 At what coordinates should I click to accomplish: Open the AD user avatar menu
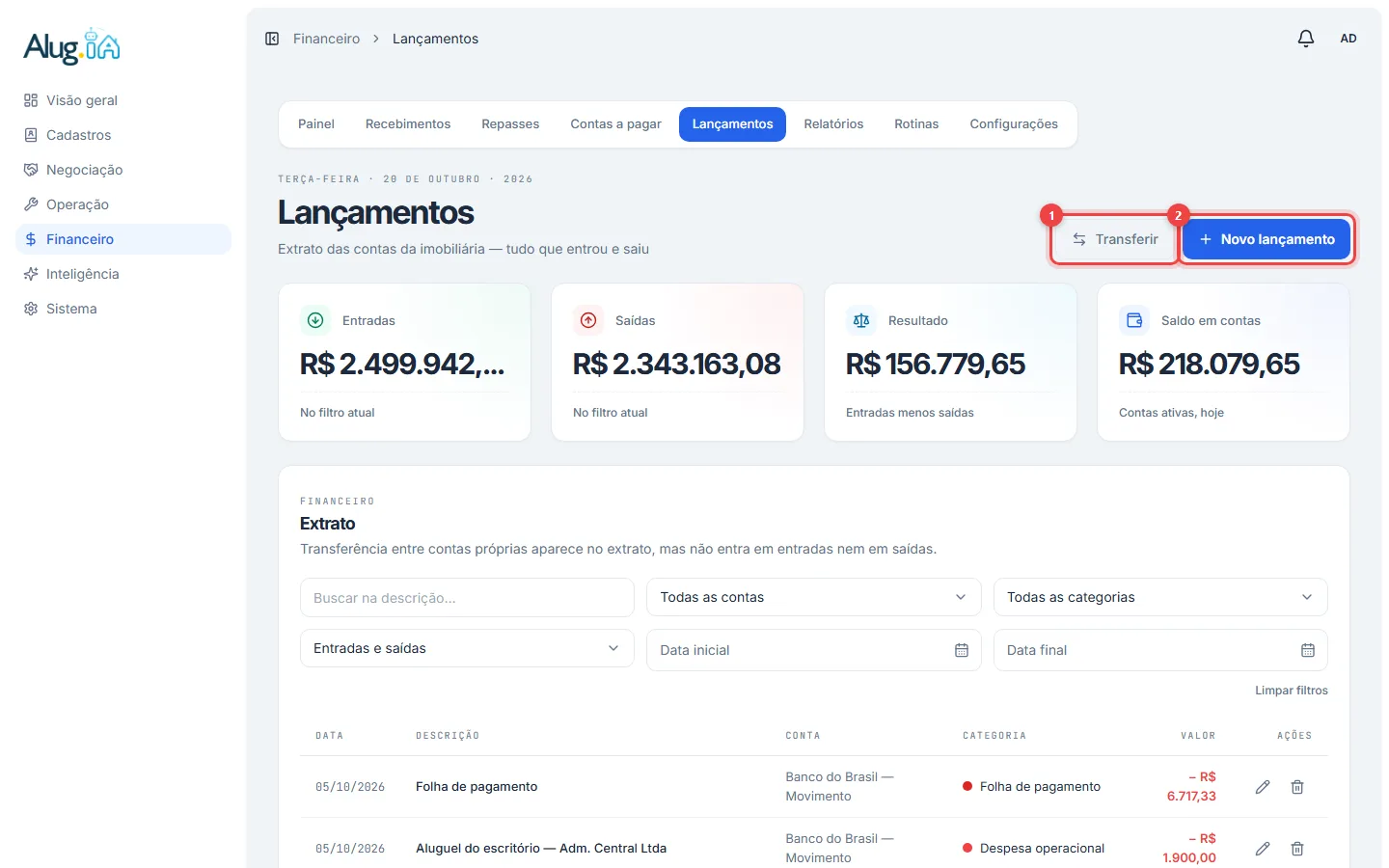1348,39
